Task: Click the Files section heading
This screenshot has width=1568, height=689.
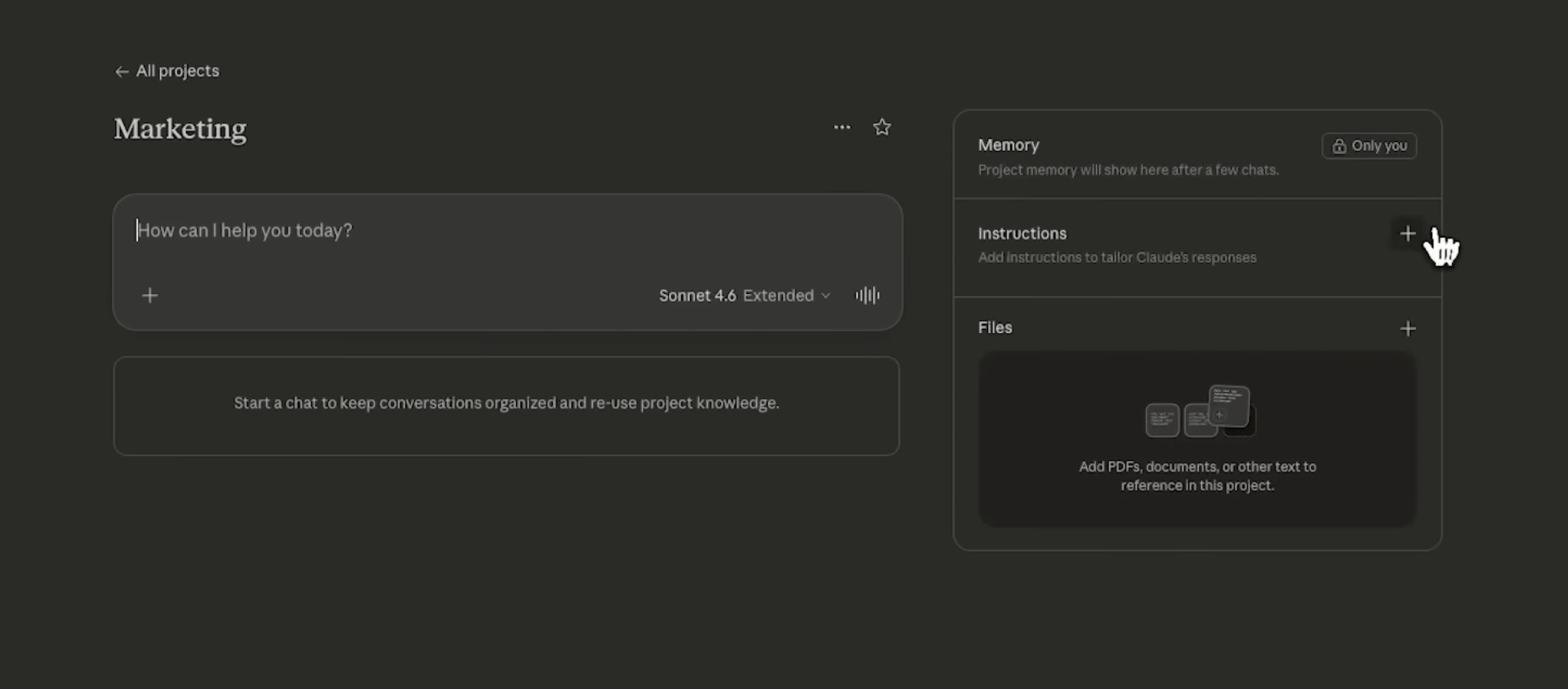Action: point(995,328)
